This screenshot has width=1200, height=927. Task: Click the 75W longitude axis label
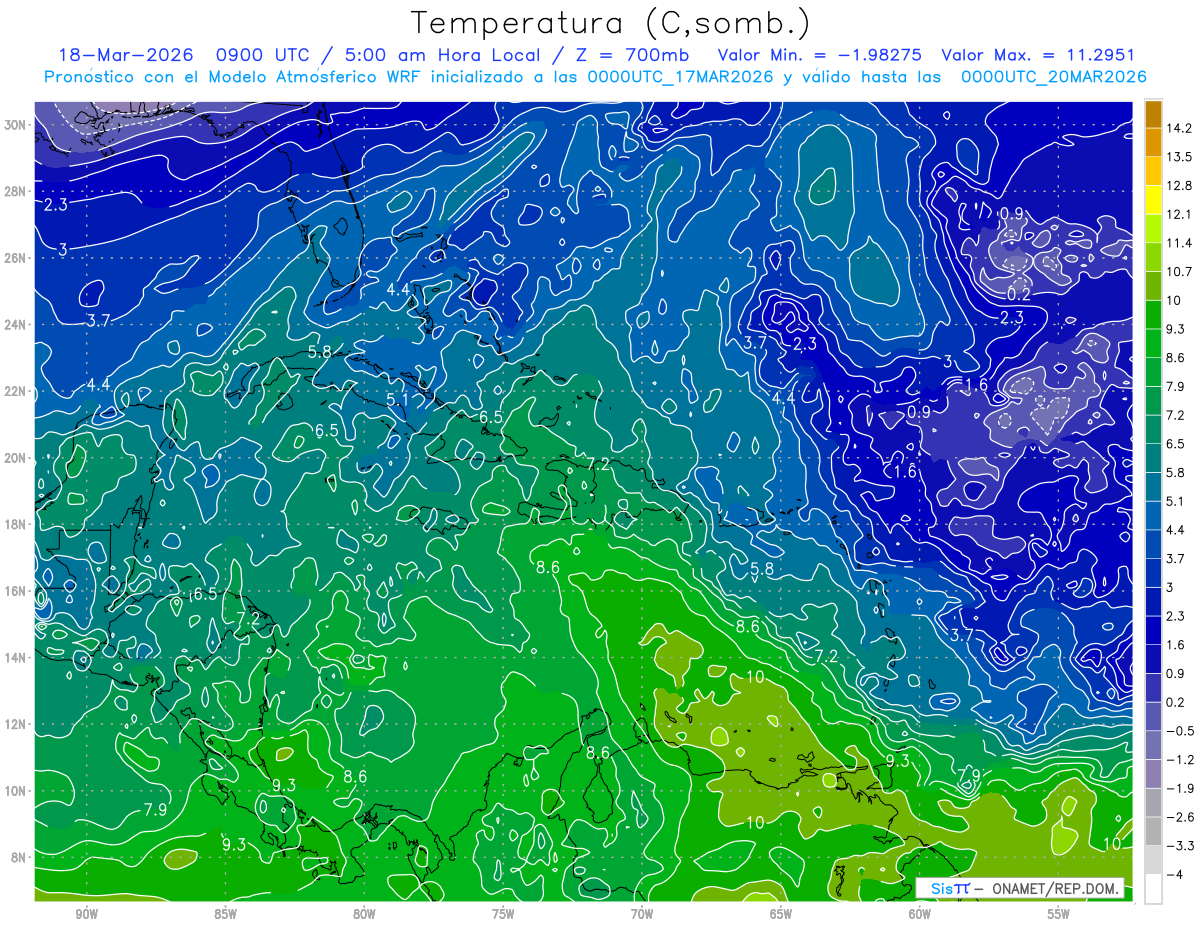tap(503, 914)
